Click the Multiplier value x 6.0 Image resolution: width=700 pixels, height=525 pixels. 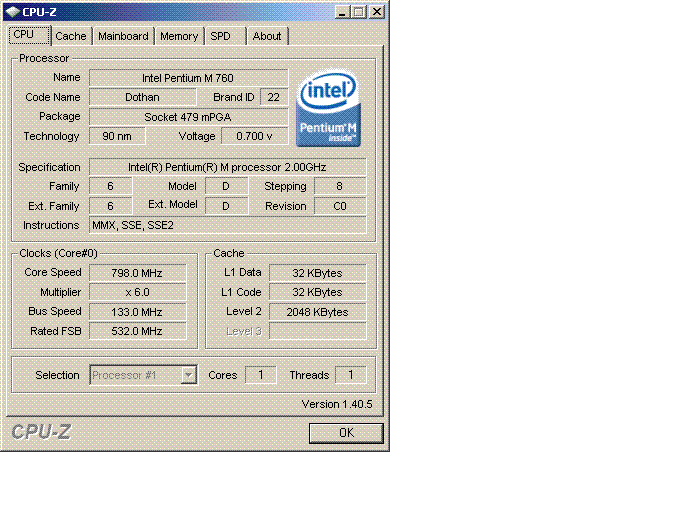tap(138, 292)
